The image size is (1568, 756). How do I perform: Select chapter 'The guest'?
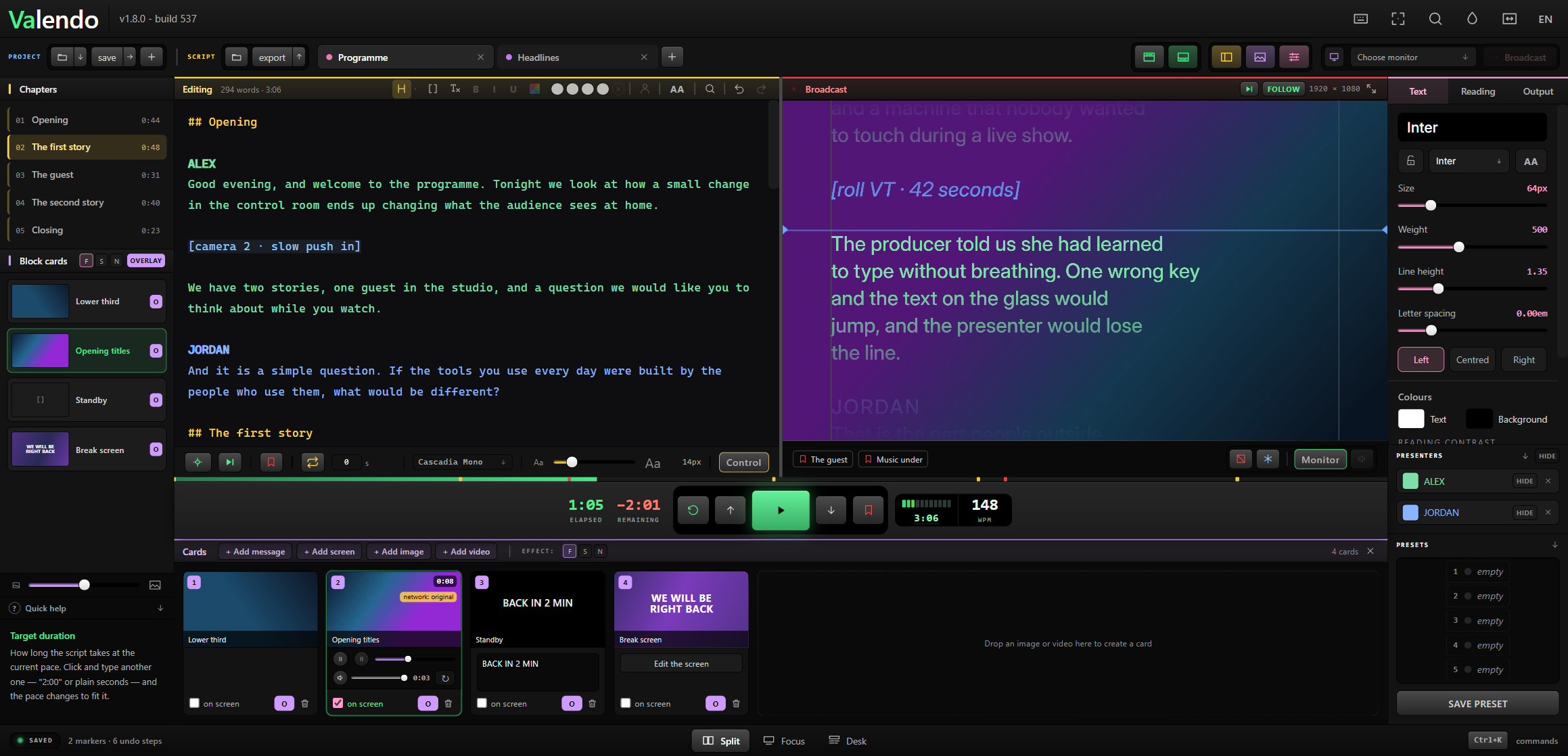(x=87, y=175)
